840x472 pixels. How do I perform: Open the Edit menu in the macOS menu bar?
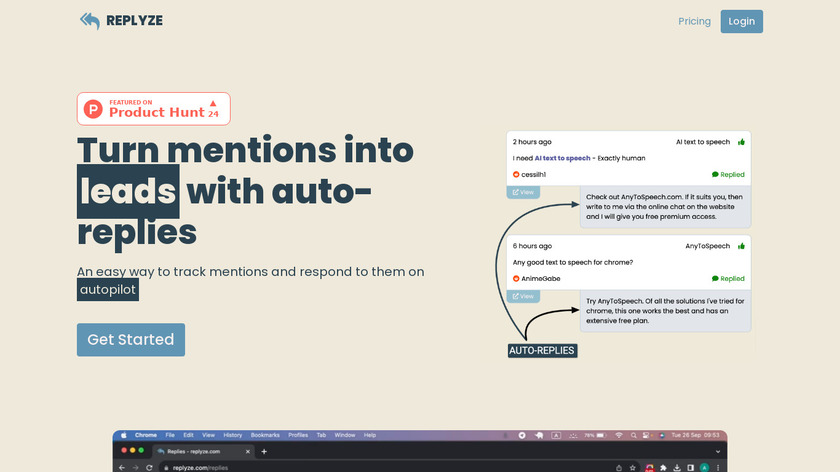click(188, 435)
